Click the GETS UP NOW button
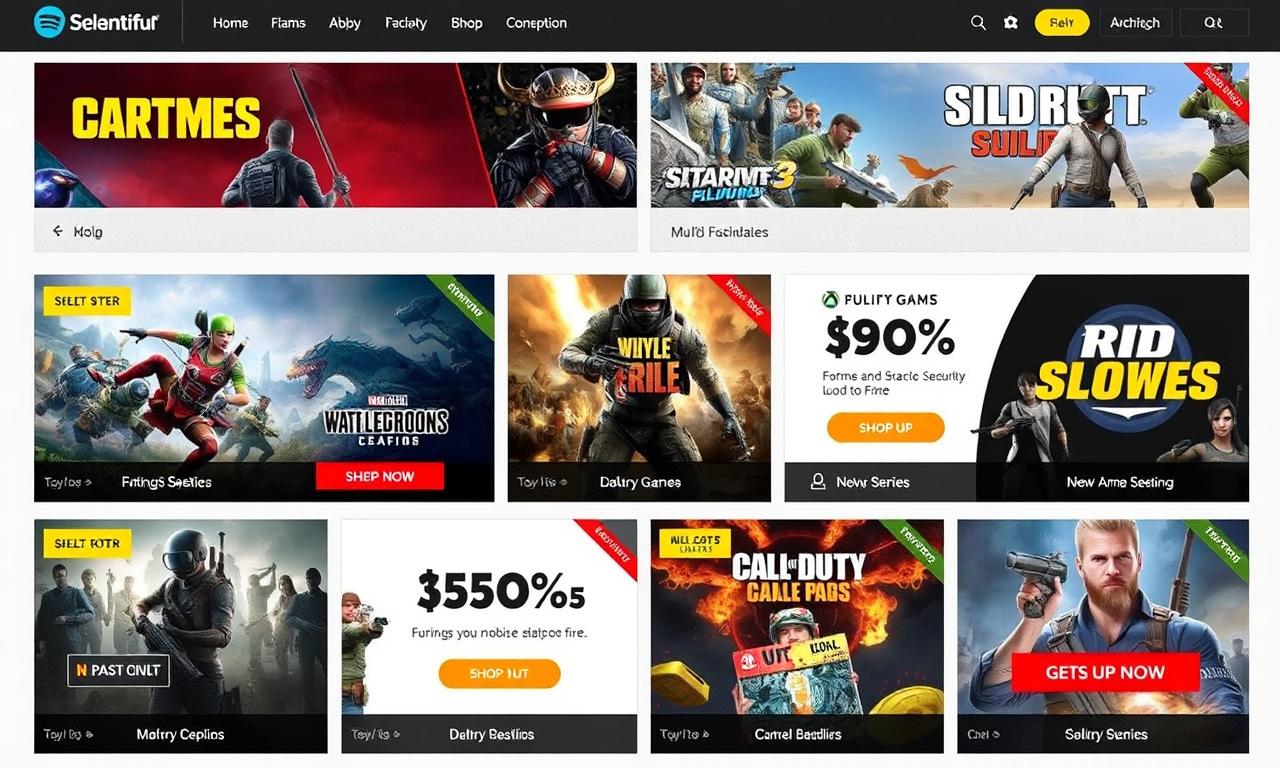The image size is (1280, 768). [x=1105, y=673]
